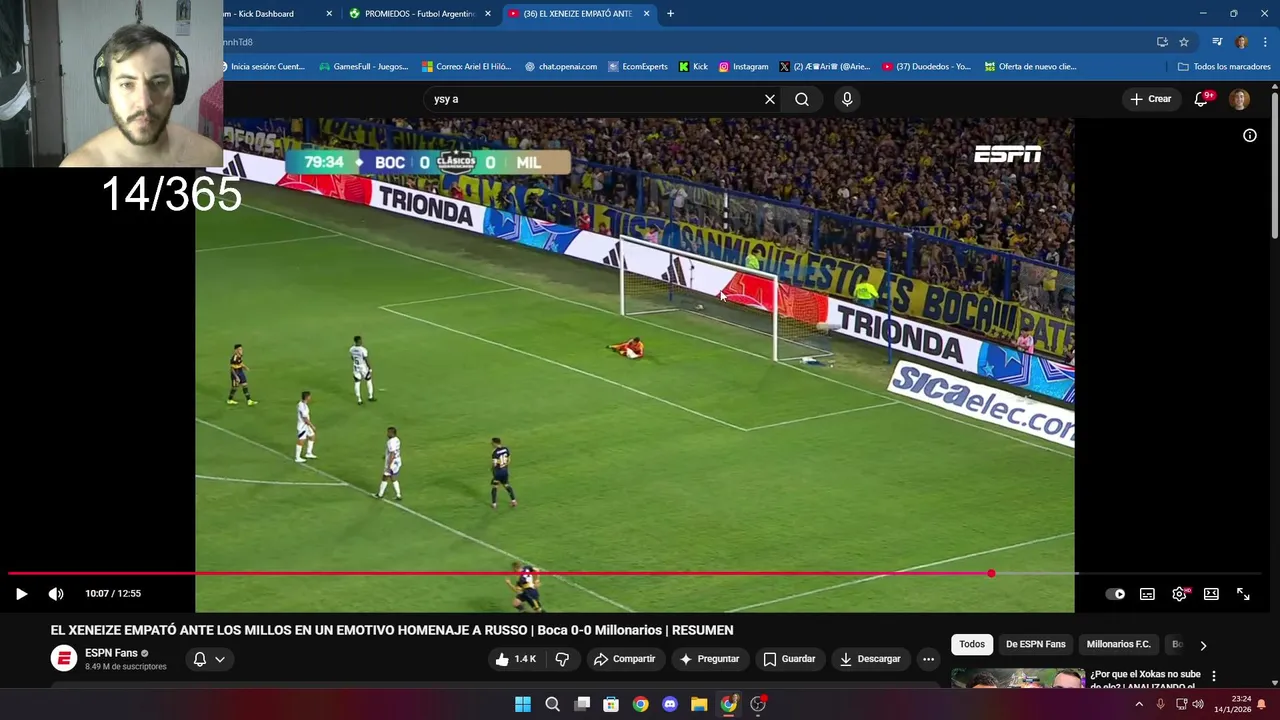Open the Crear button

pos(1150,99)
